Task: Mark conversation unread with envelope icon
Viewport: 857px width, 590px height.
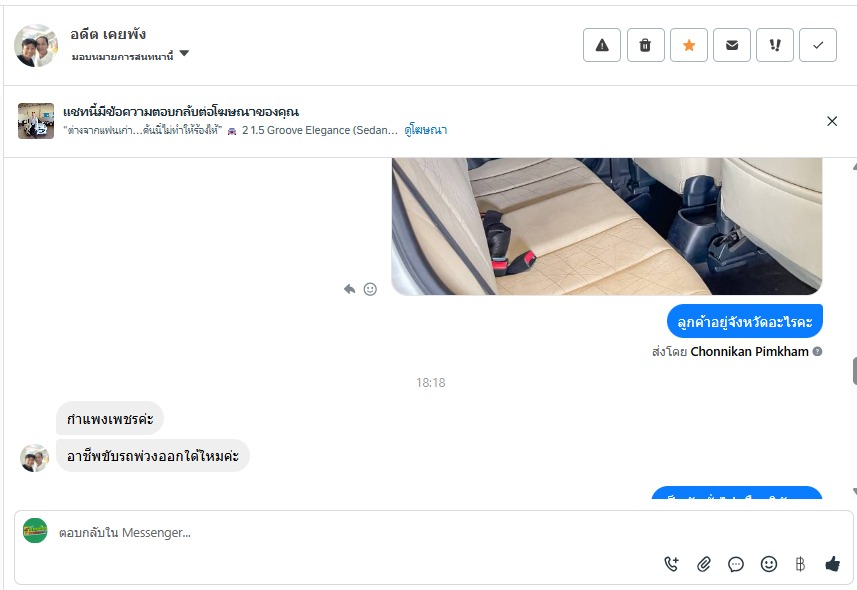Action: click(732, 45)
